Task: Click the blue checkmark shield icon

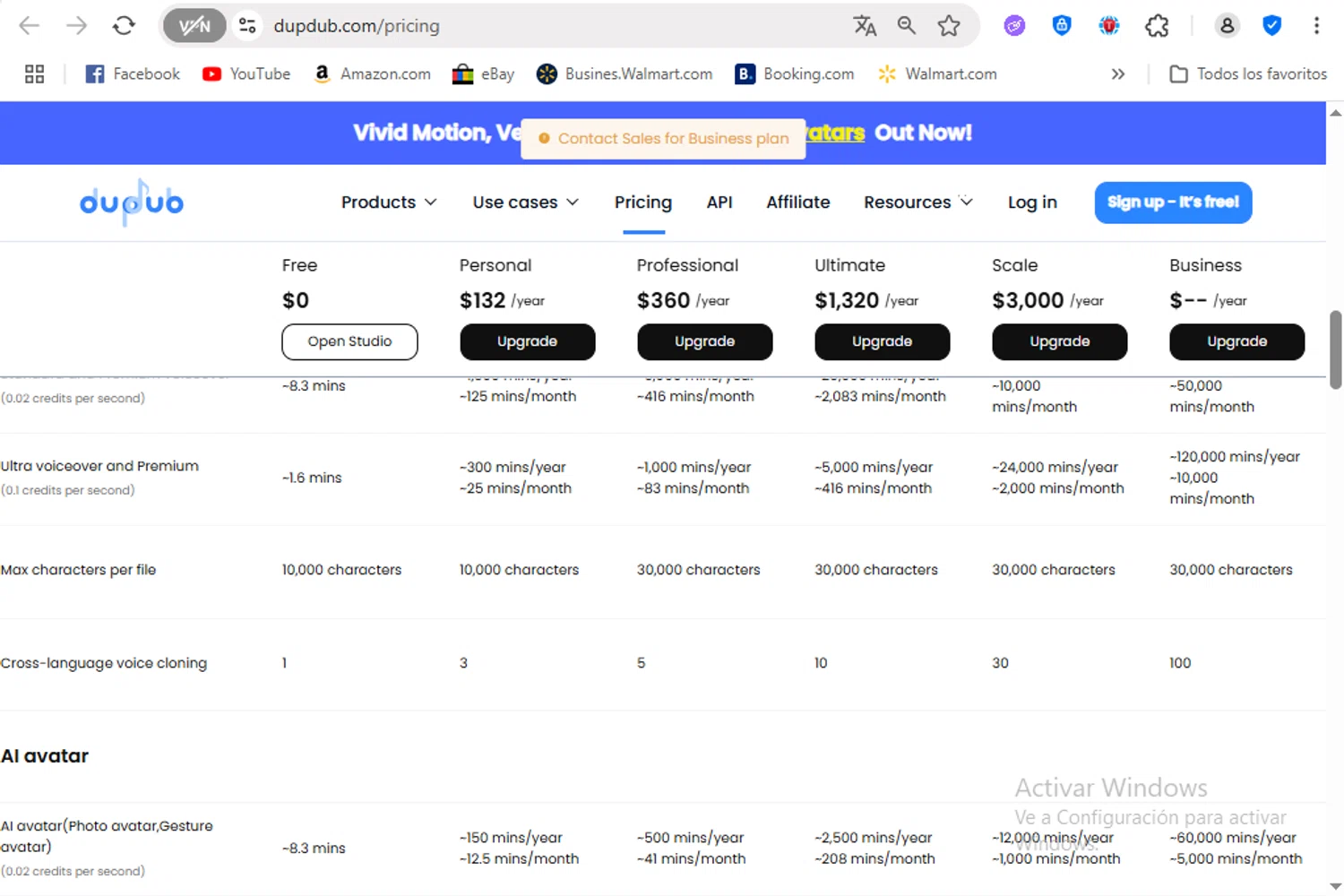Action: [1271, 26]
